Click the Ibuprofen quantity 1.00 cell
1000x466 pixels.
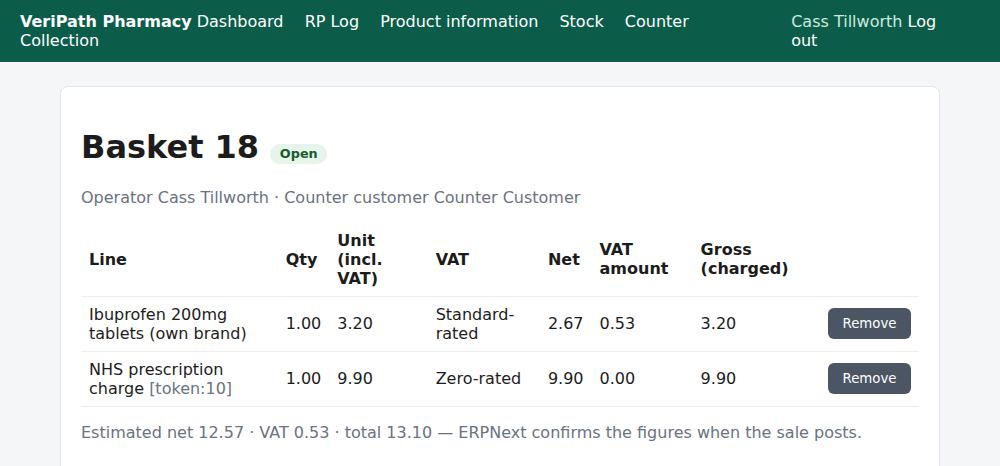[303, 324]
